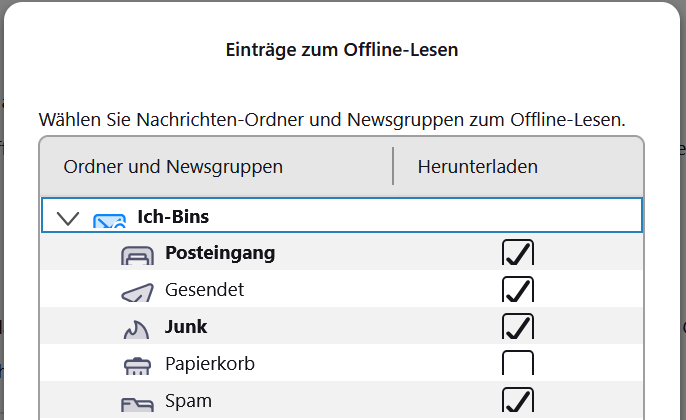This screenshot has height=420, width=686.
Task: Toggle the Spam download checkbox
Action: point(518,401)
